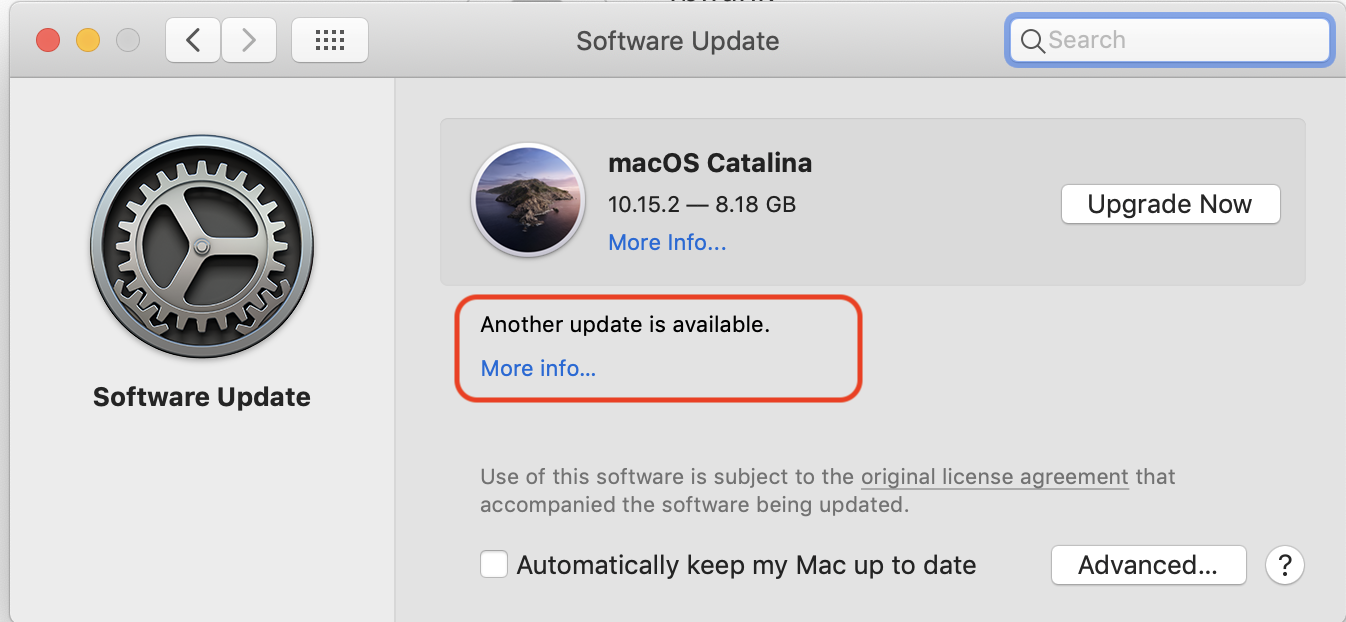Open More info for another update
Image resolution: width=1346 pixels, height=622 pixels.
(538, 369)
